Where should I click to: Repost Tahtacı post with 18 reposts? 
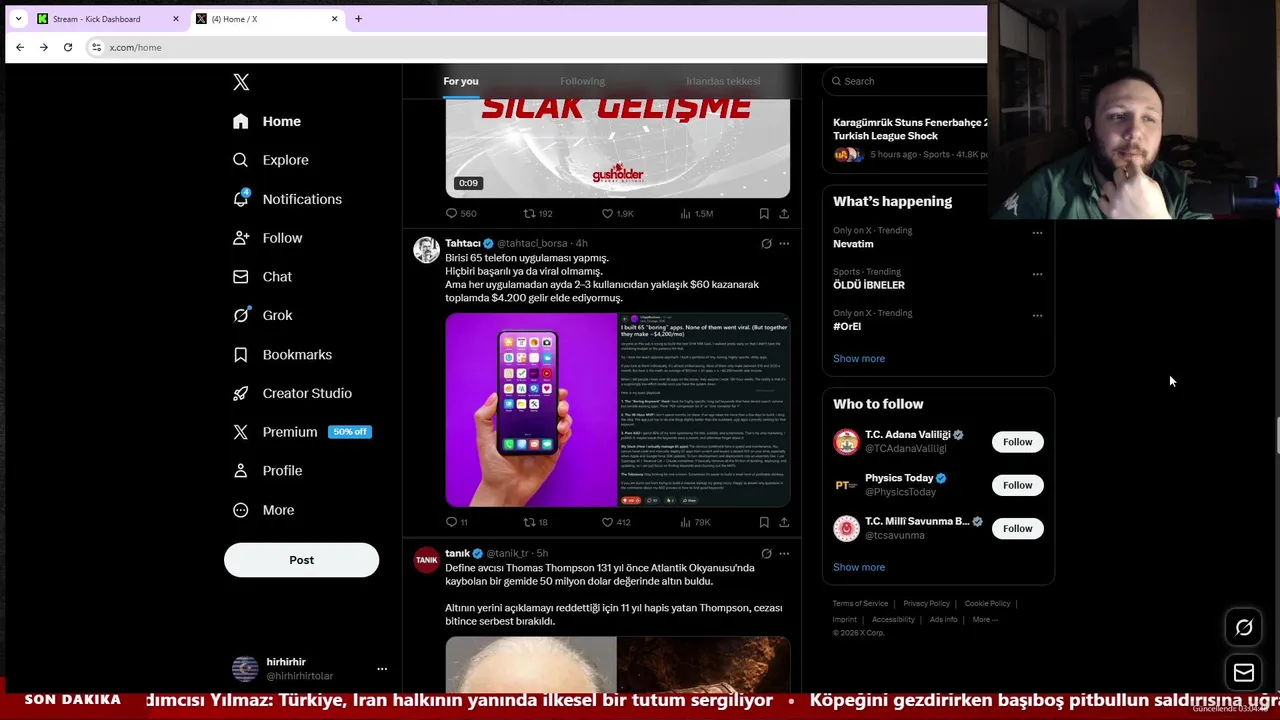point(536,522)
